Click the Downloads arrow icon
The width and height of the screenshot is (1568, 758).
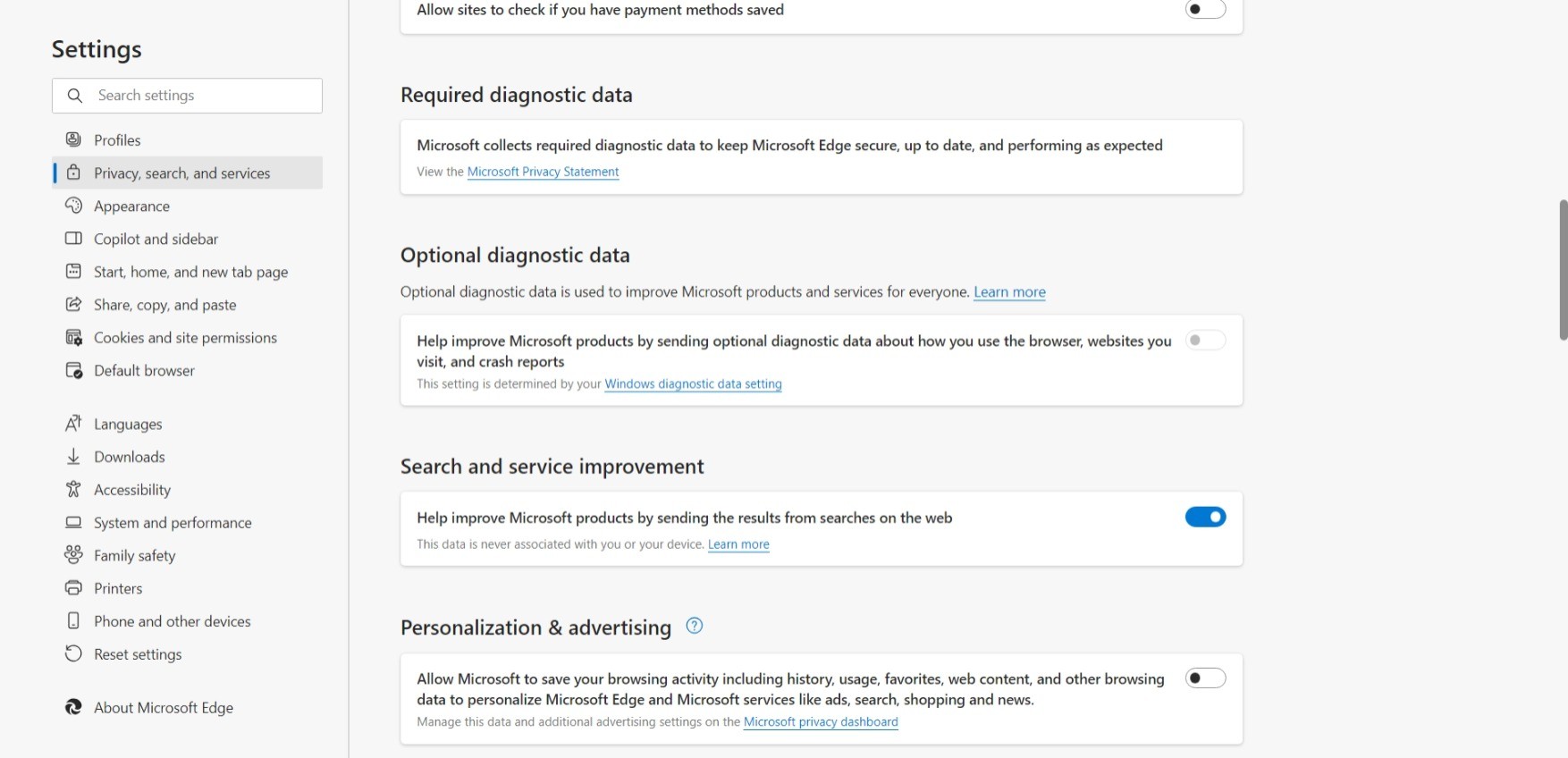[x=73, y=457]
